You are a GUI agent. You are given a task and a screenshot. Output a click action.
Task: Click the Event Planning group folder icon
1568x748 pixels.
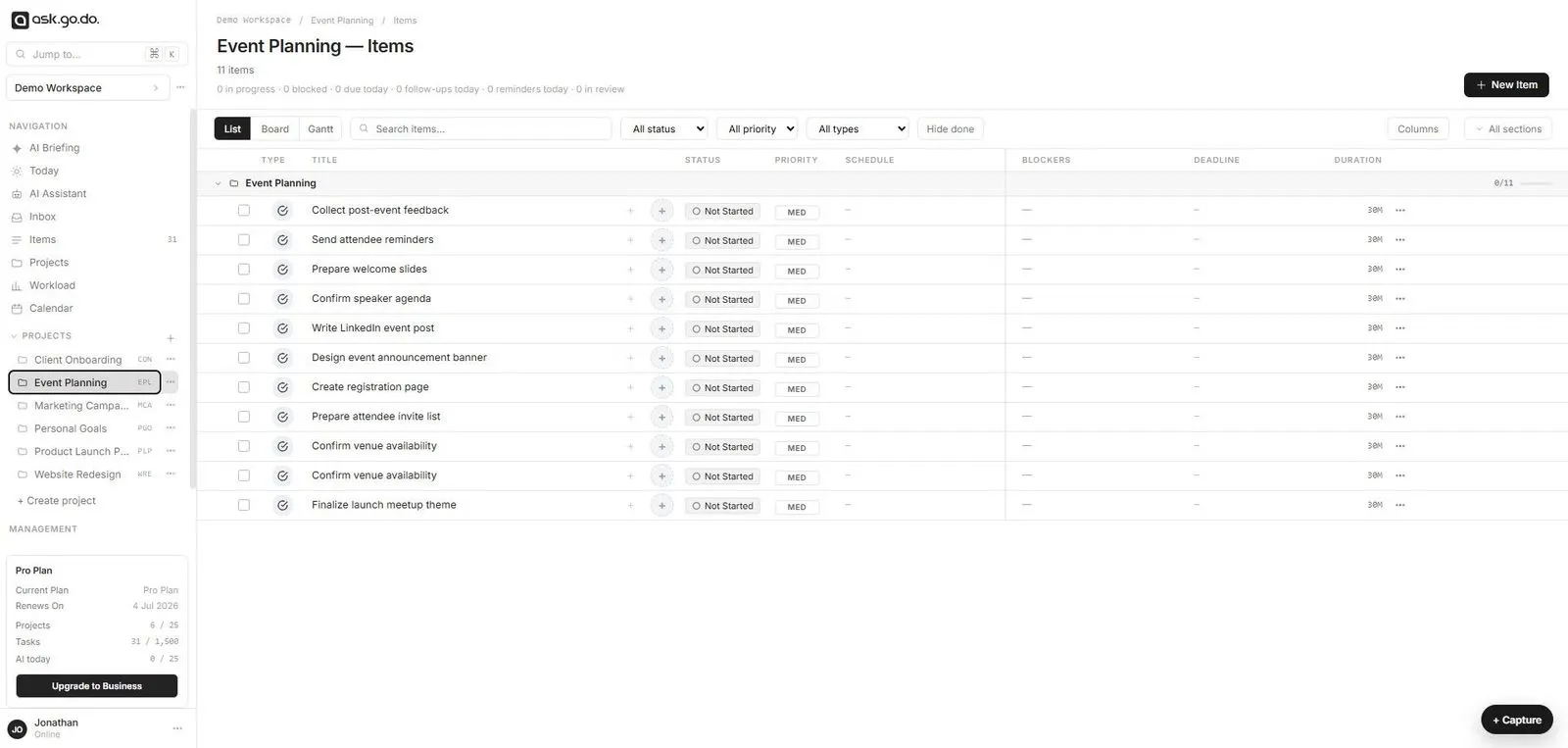coord(234,183)
